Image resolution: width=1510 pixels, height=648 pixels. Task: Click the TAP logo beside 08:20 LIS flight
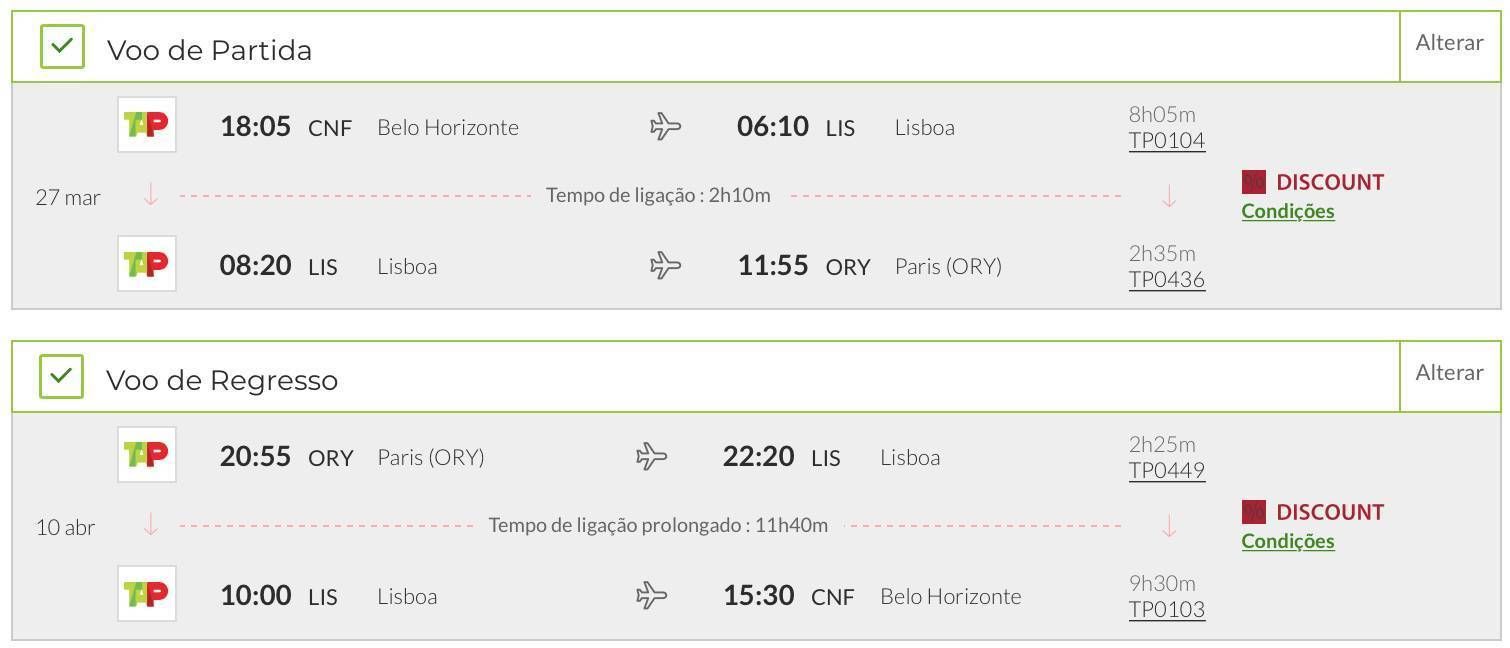[147, 264]
